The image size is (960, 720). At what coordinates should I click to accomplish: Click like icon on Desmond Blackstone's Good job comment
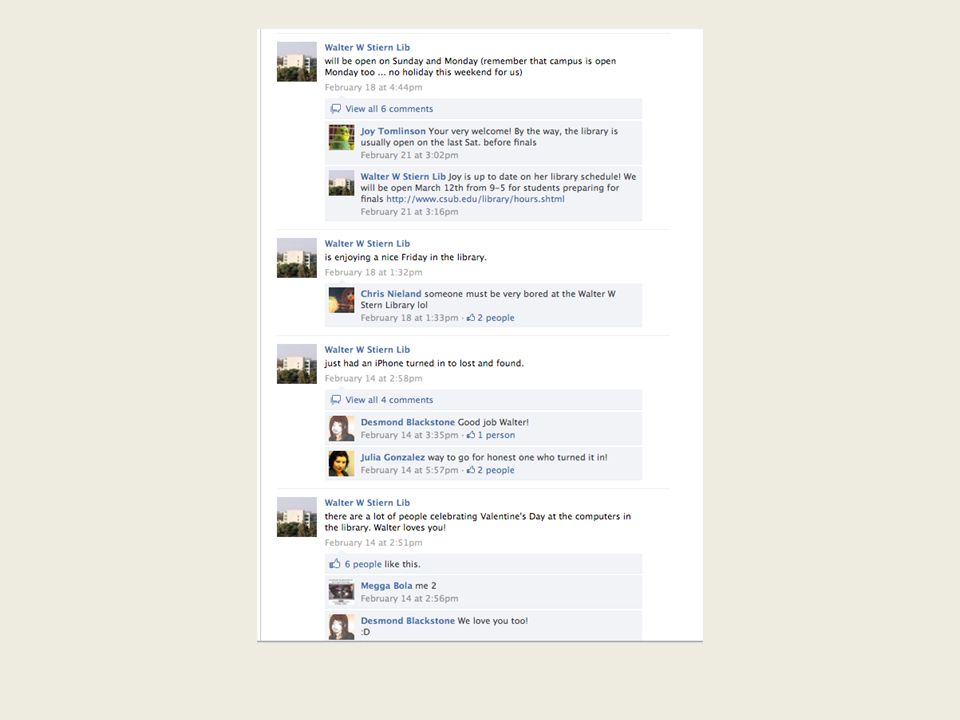coord(471,435)
